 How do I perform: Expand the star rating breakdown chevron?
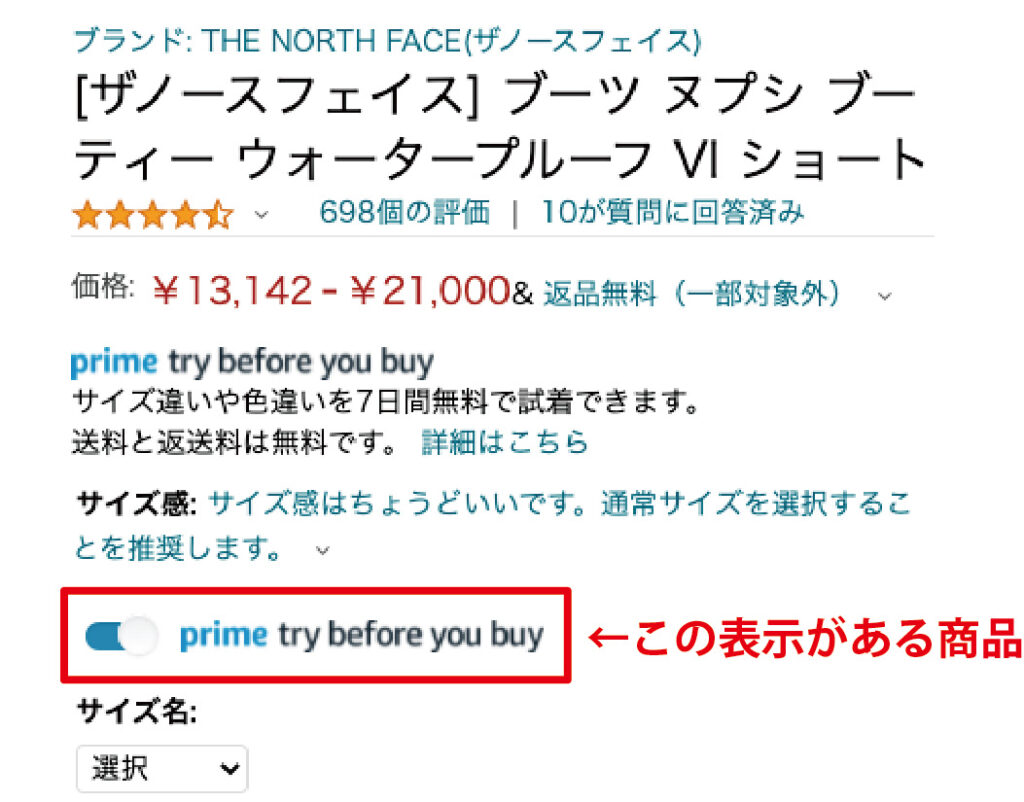(x=261, y=214)
